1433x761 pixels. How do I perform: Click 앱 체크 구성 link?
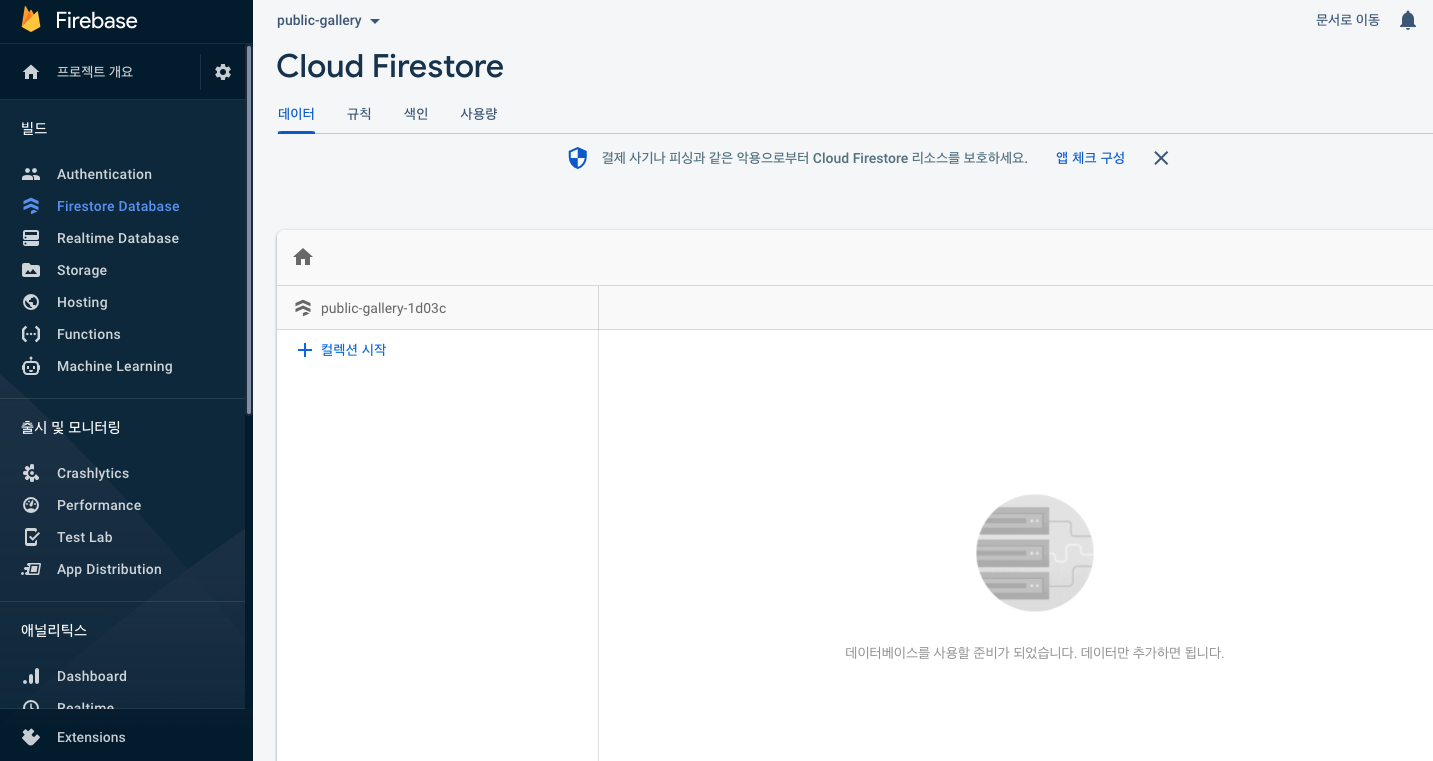click(1090, 158)
